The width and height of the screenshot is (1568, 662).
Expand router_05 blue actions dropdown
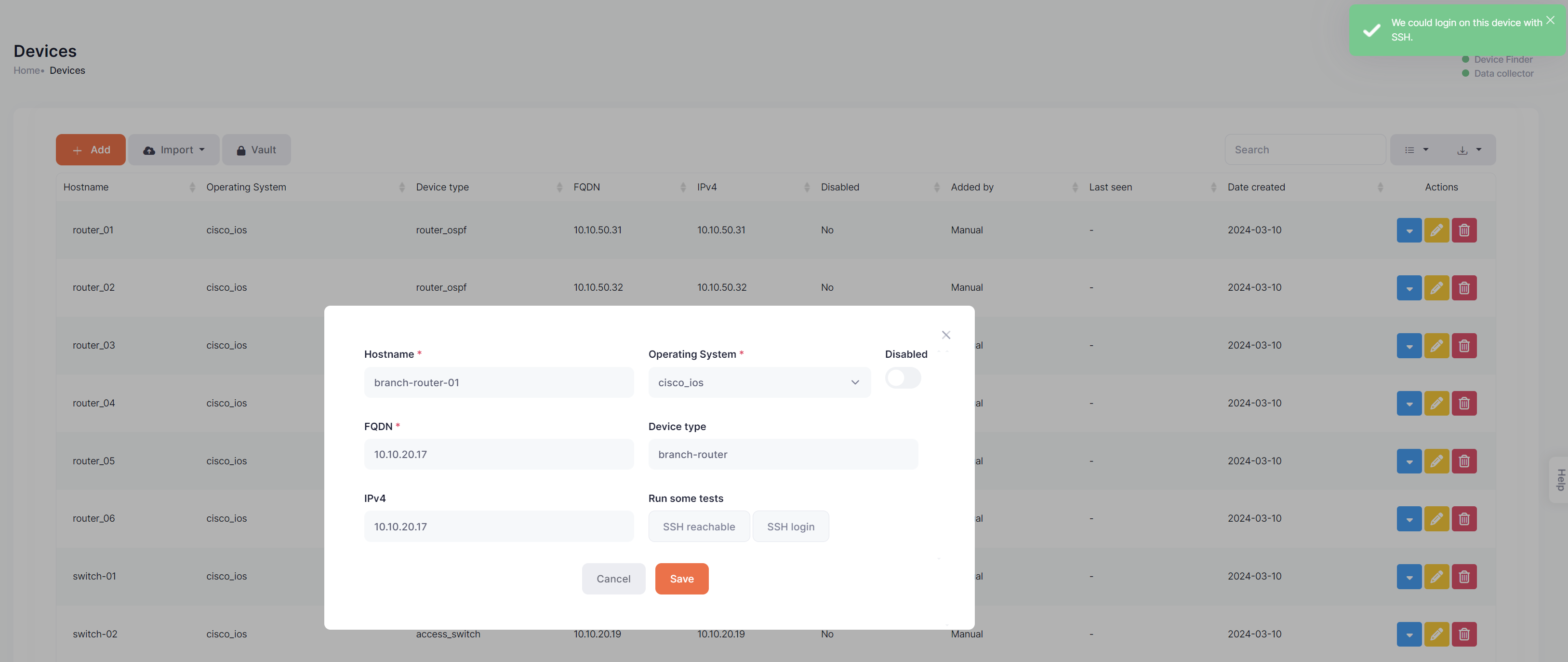click(1409, 461)
